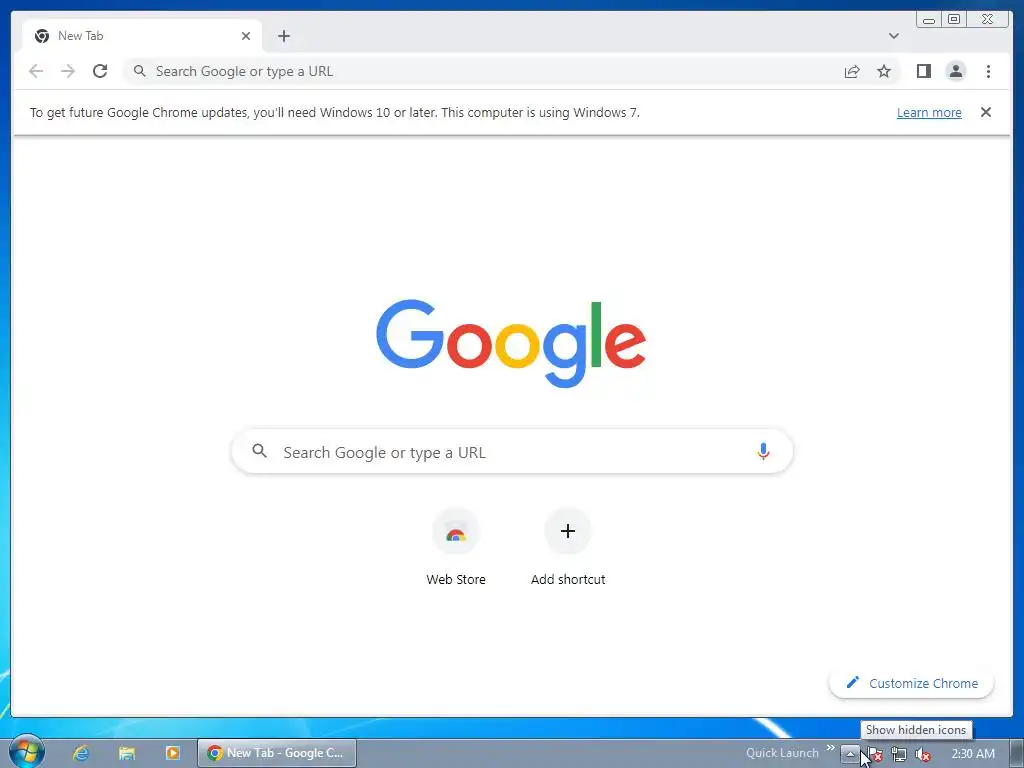Click the search icon in the address bar
1024x768 pixels.
pos(139,71)
